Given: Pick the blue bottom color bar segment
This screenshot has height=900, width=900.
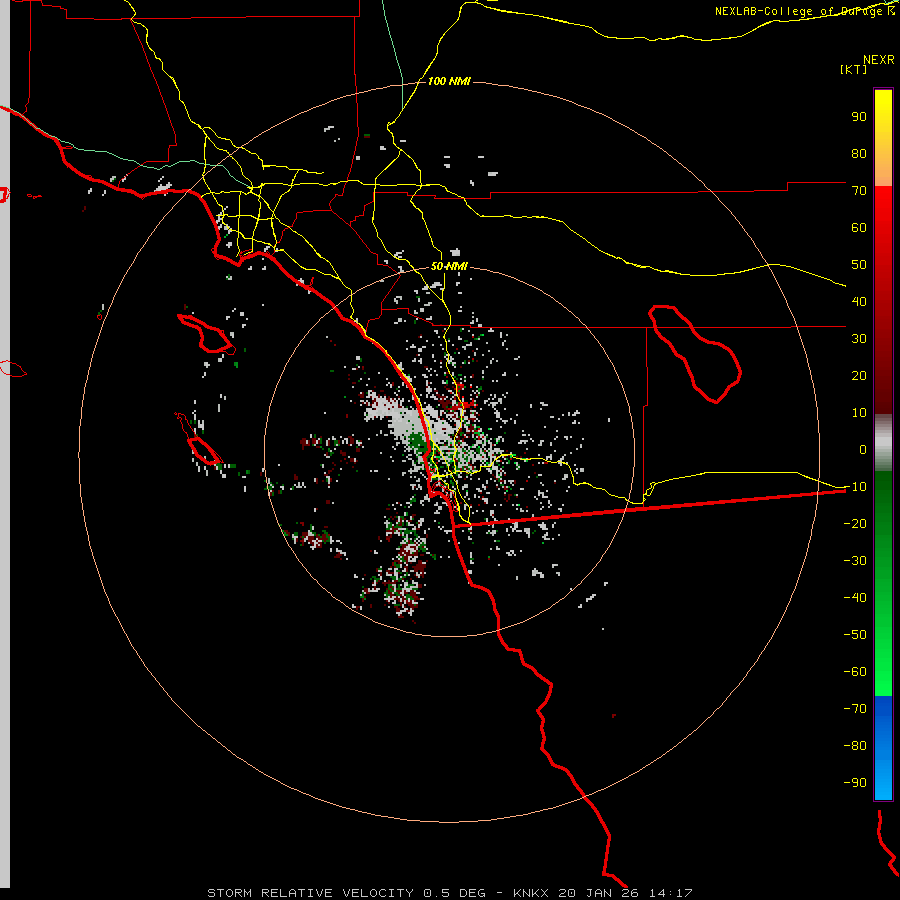Looking at the screenshot, I should pos(883,748).
